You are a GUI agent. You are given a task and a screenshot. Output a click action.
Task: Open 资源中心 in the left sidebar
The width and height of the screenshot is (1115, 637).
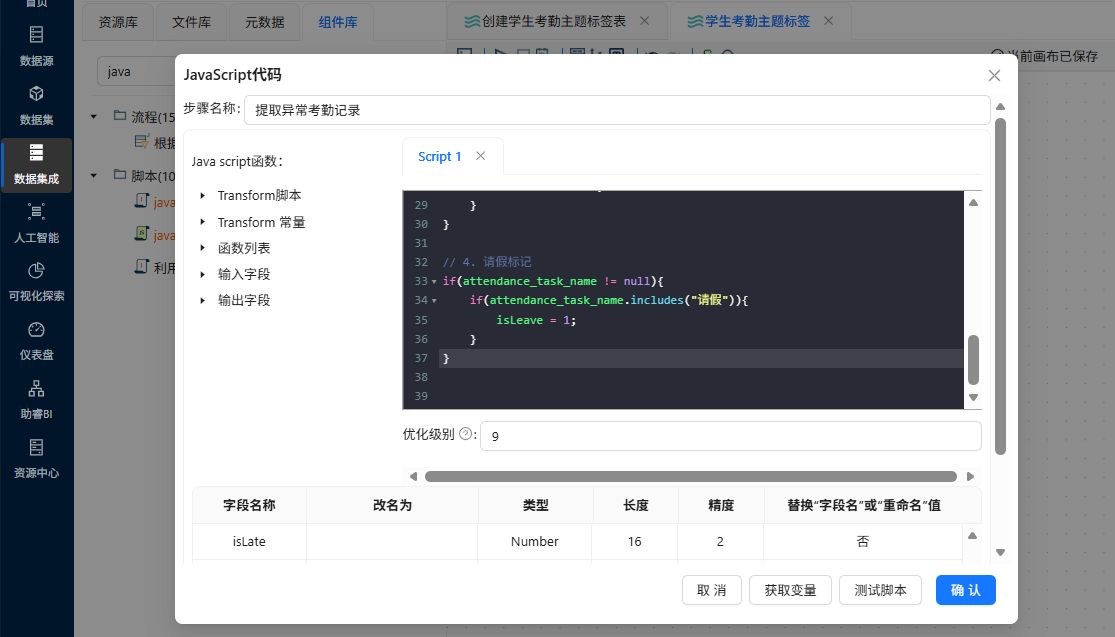click(x=36, y=459)
